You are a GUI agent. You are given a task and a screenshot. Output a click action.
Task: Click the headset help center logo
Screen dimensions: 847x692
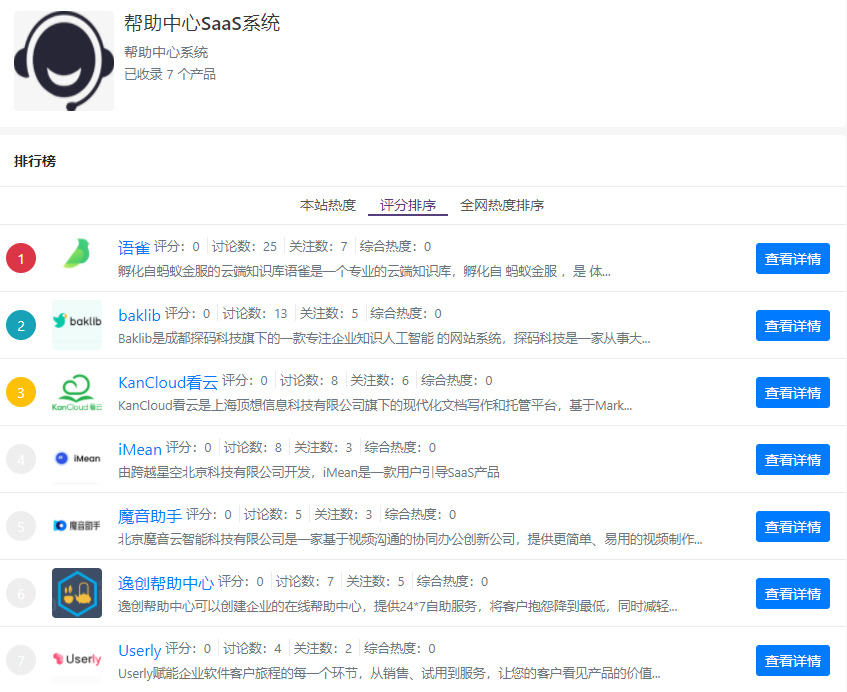click(x=64, y=61)
